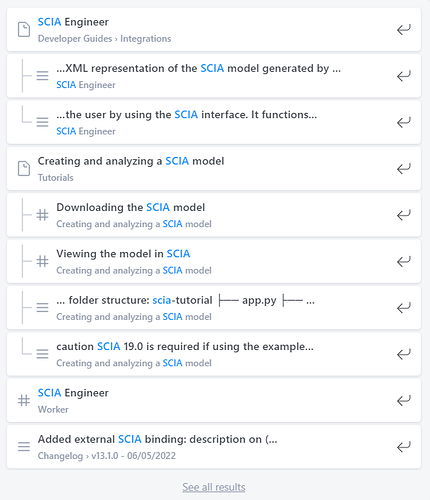The image size is (430, 500).
Task: Click the page icon beside SCIA Engineer result
Action: (x=24, y=30)
